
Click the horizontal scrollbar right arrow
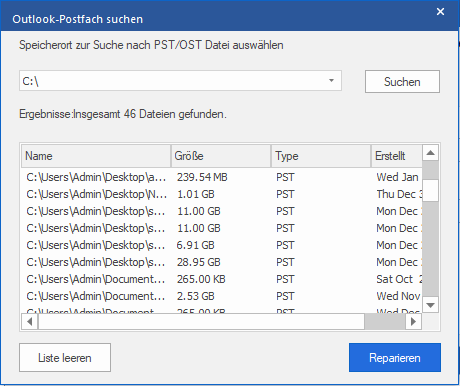tap(414, 322)
